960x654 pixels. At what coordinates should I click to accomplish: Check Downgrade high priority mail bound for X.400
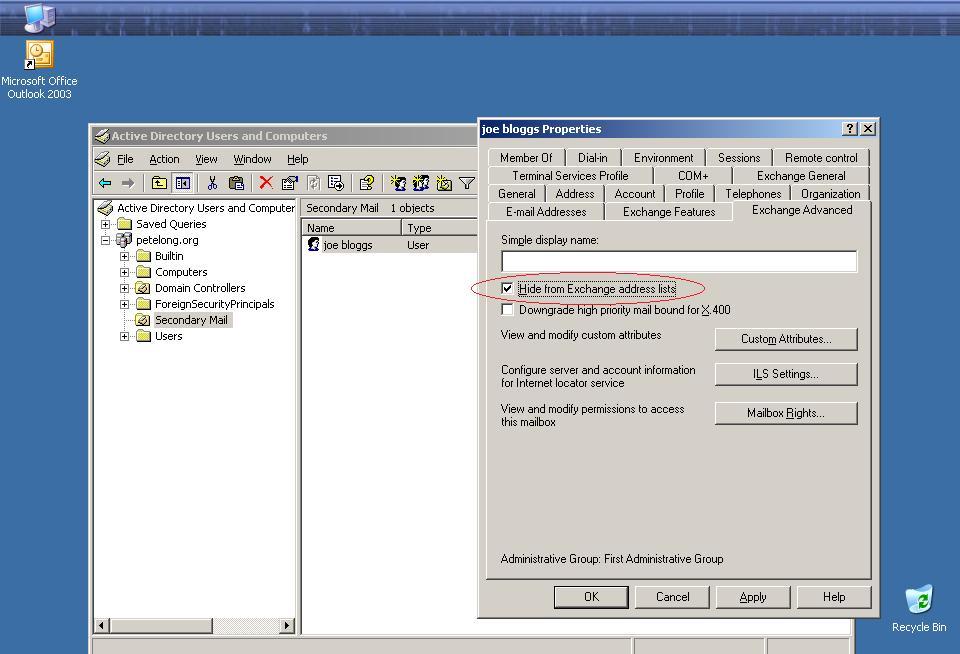[507, 309]
